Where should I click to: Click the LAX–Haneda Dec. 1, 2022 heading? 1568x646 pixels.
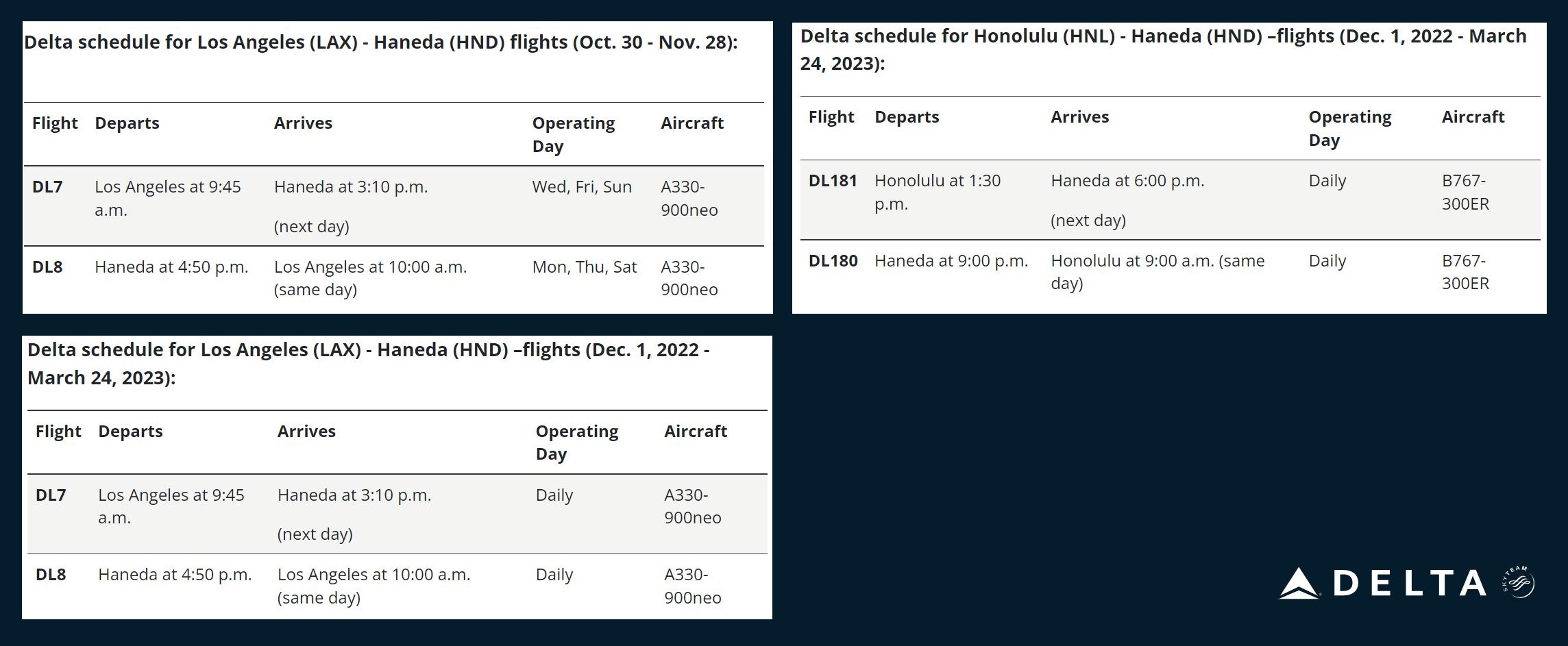pyautogui.click(x=369, y=364)
